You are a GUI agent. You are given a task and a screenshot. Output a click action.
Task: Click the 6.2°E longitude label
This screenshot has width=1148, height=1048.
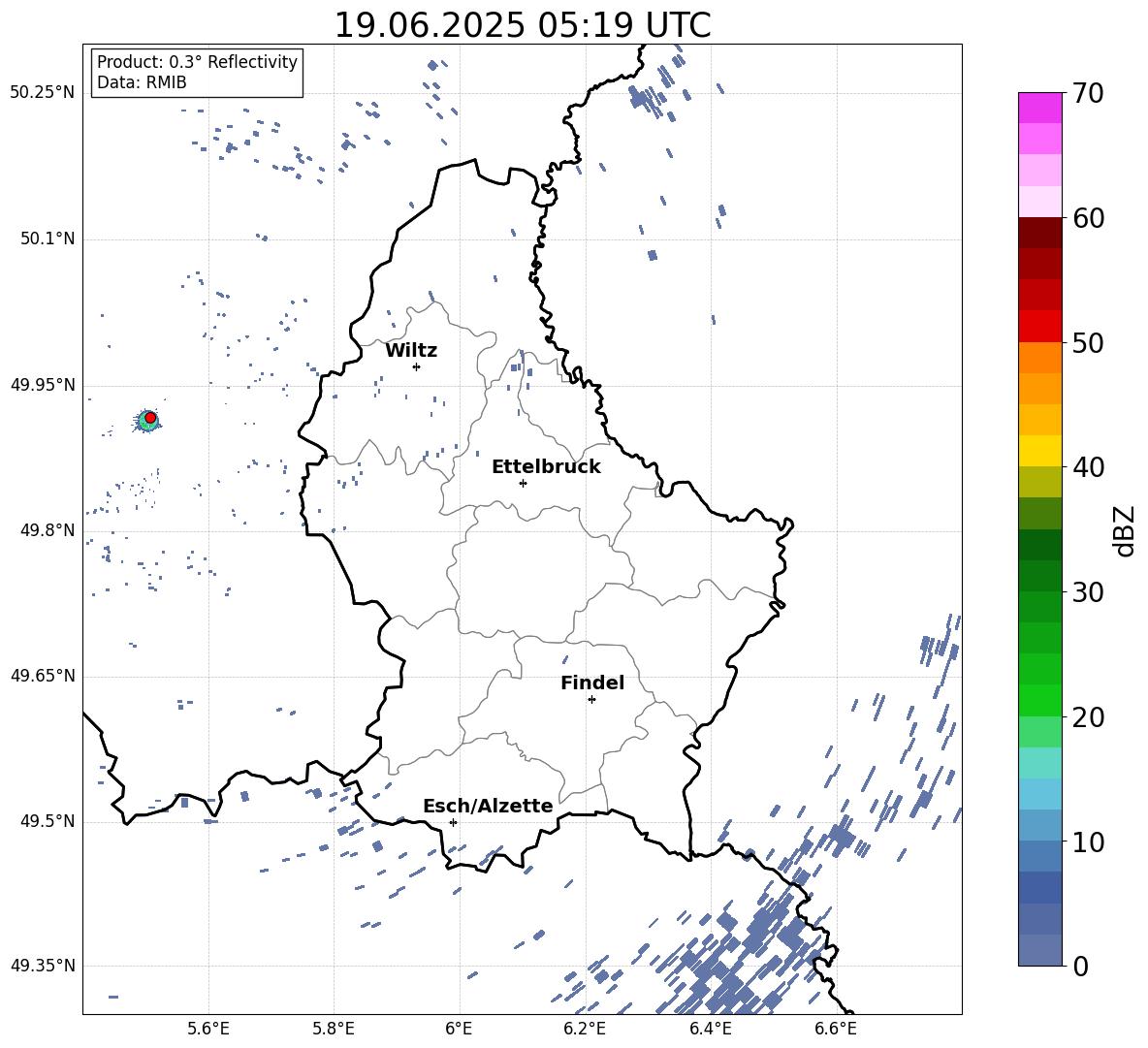click(585, 1029)
